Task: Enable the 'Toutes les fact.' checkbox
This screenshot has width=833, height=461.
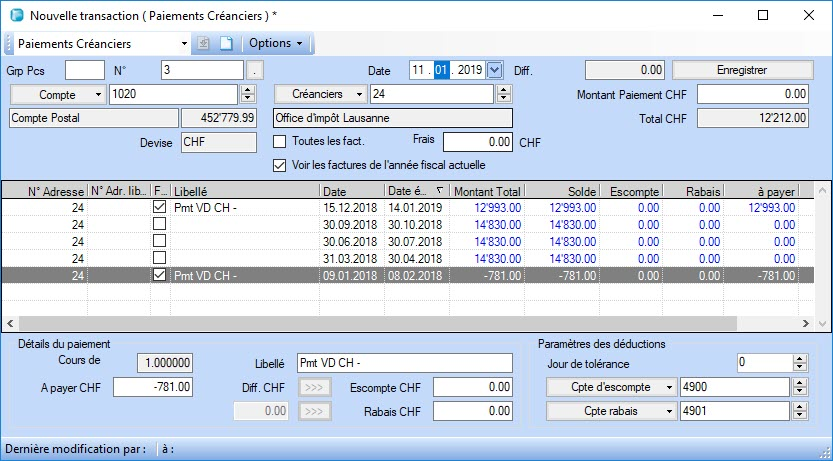Action: (x=280, y=141)
